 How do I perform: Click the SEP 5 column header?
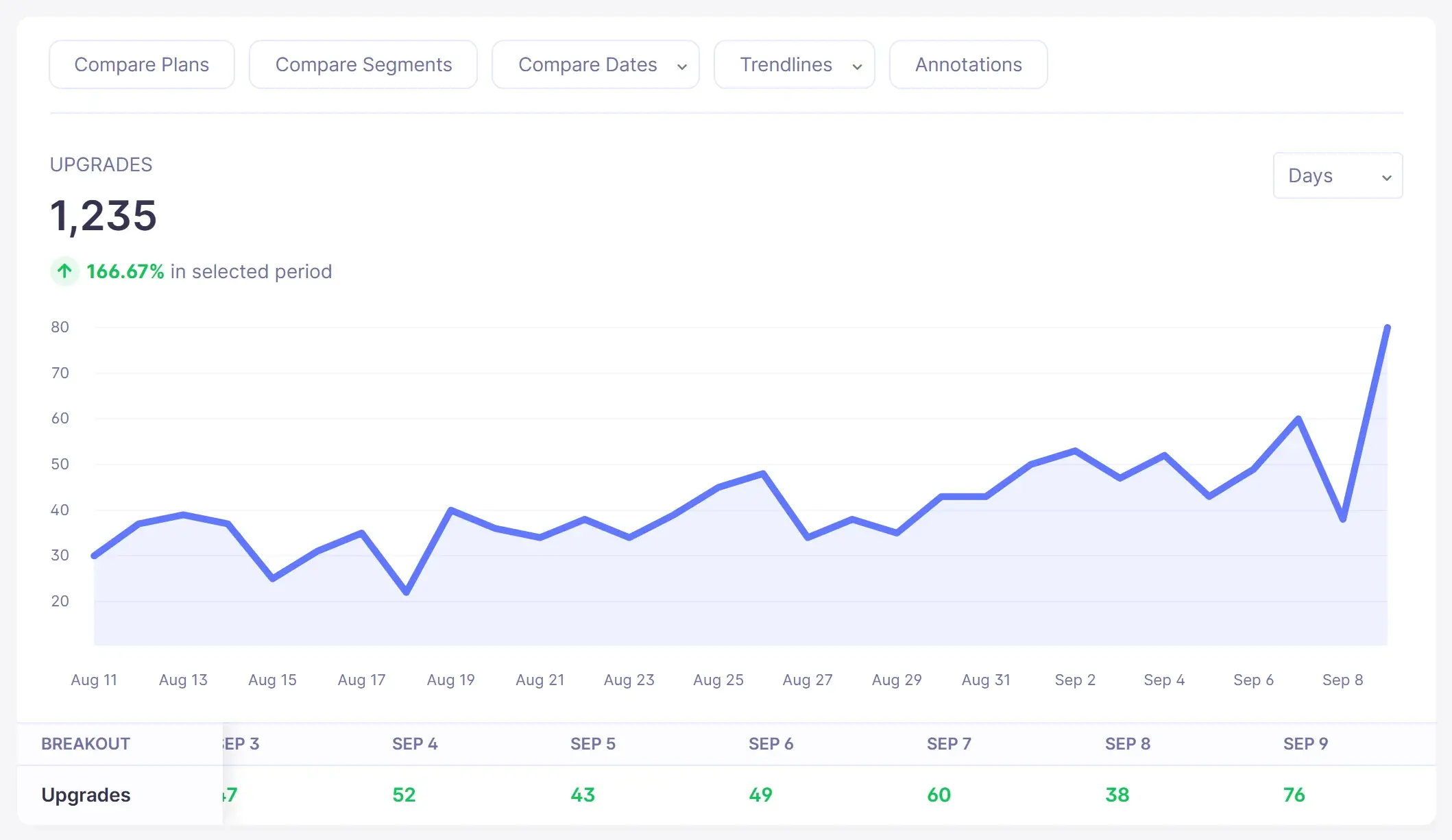coord(593,744)
